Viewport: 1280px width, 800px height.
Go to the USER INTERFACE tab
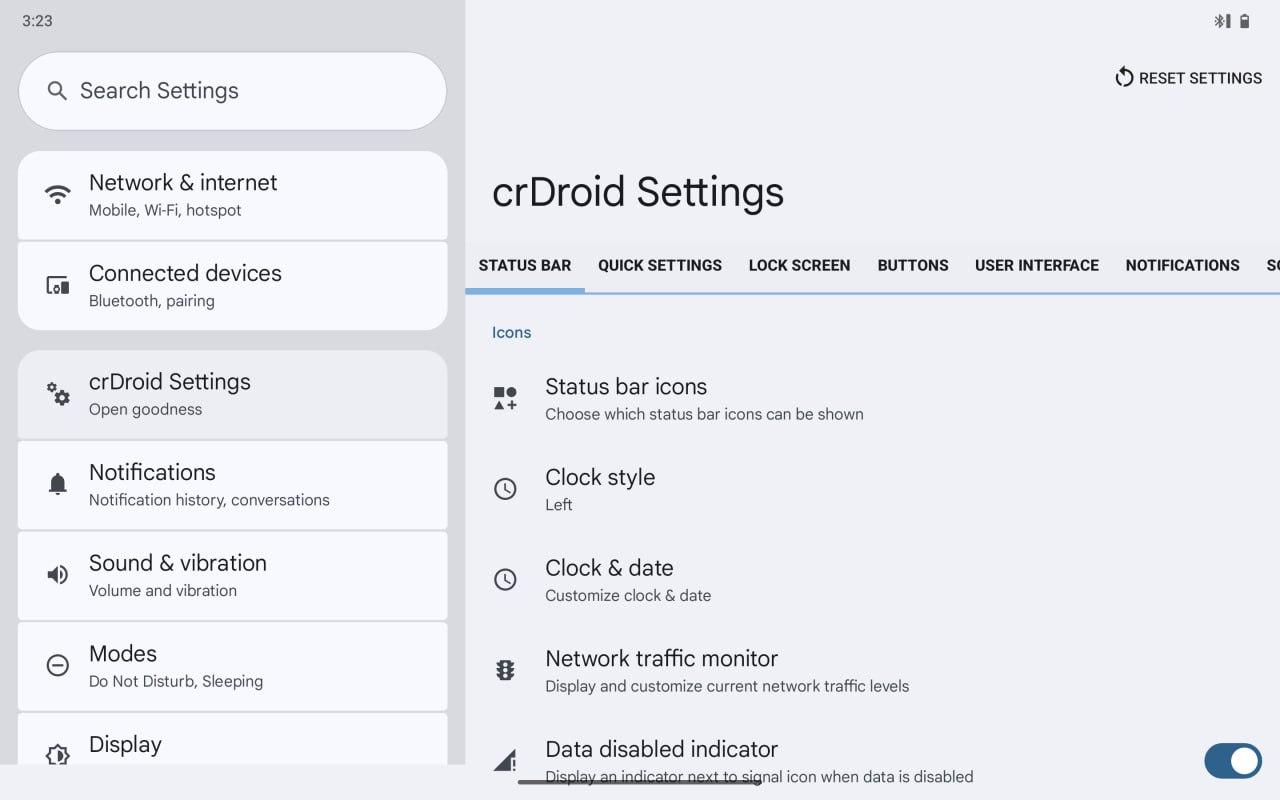point(1037,266)
